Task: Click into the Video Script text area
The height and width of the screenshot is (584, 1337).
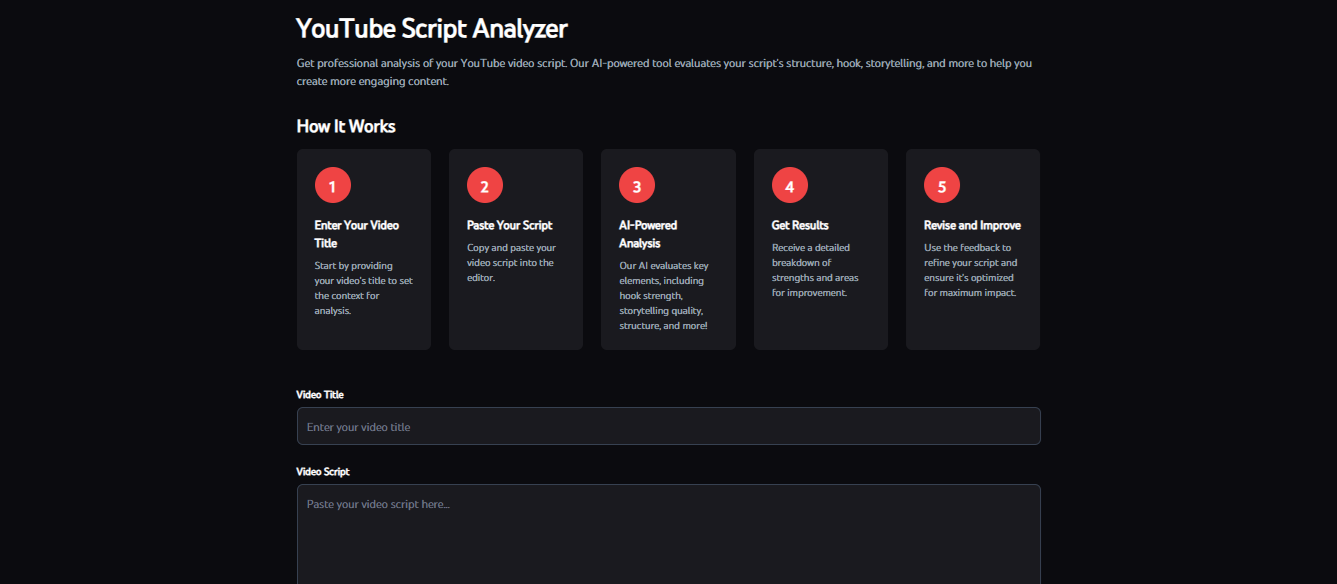Action: point(668,535)
